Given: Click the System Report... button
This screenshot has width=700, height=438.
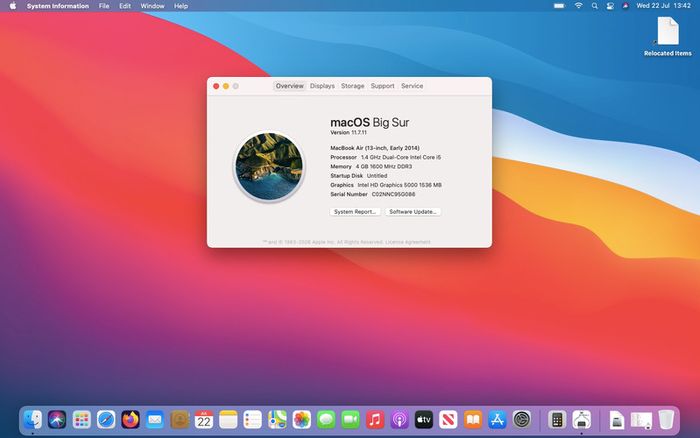Looking at the screenshot, I should tap(355, 212).
